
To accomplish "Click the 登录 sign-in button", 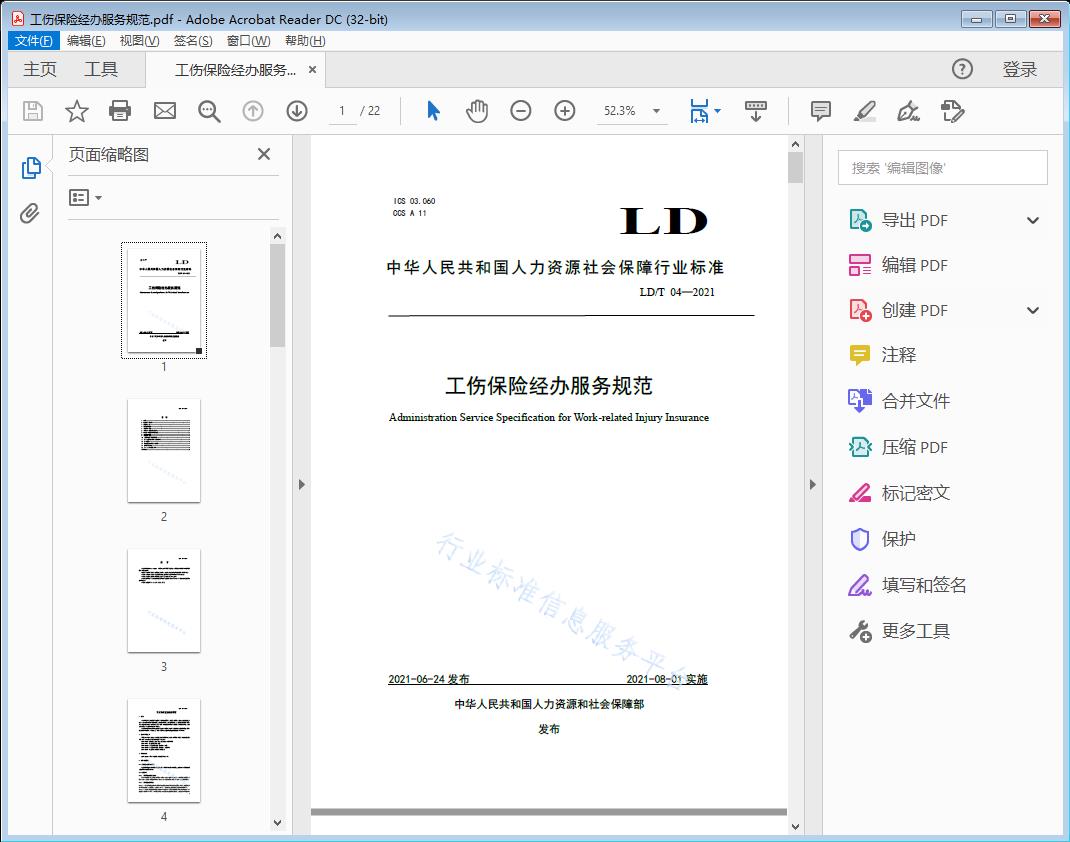I will click(1019, 69).
